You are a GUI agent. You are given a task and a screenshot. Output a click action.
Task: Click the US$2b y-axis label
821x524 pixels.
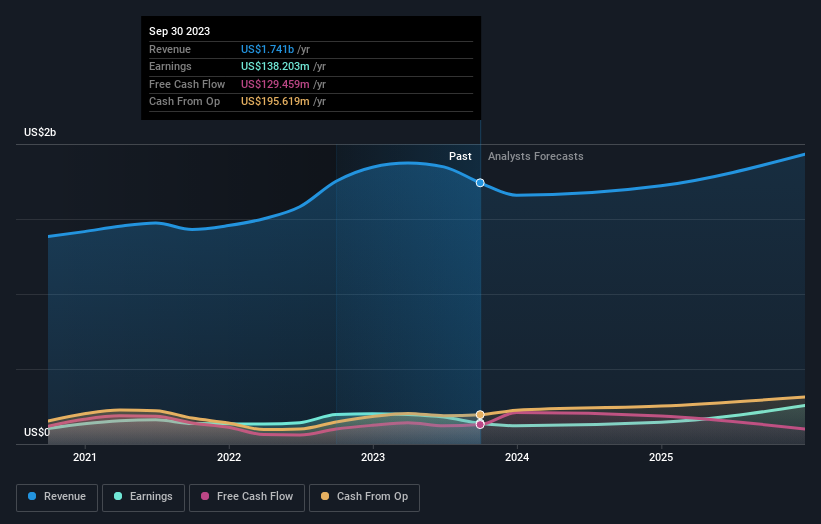[40, 132]
